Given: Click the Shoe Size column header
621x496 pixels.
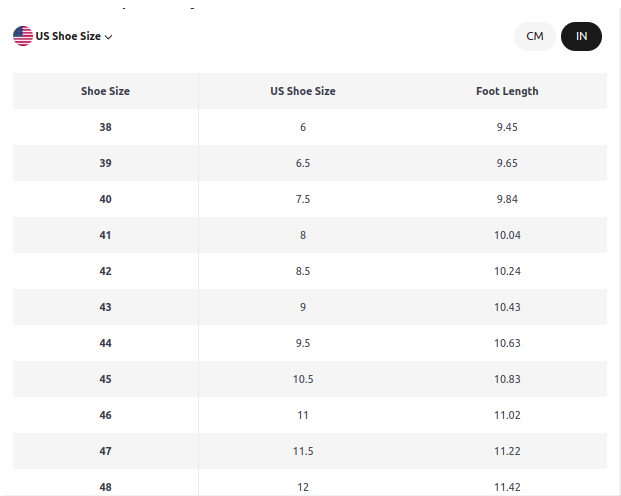Looking at the screenshot, I should tap(105, 91).
